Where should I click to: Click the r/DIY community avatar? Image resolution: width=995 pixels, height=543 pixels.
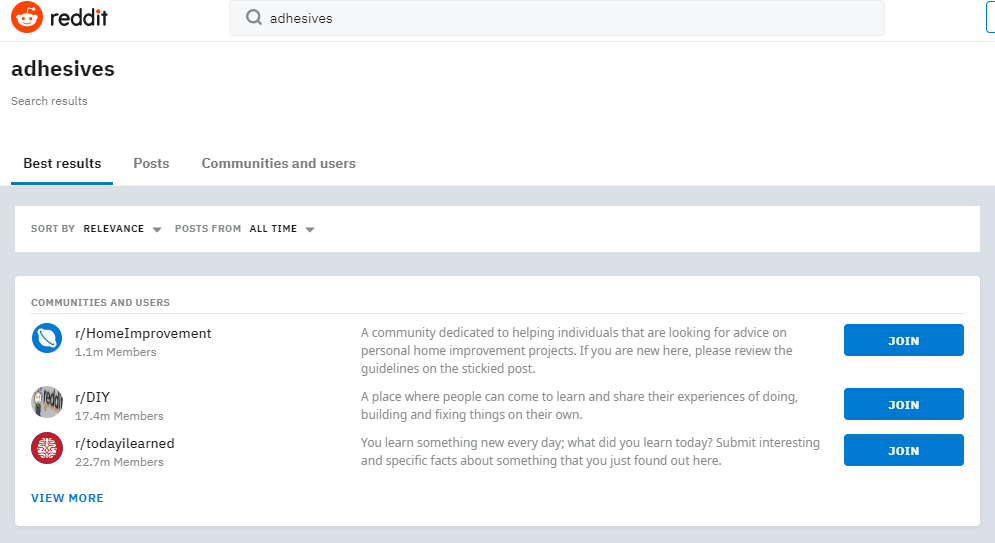(x=47, y=402)
